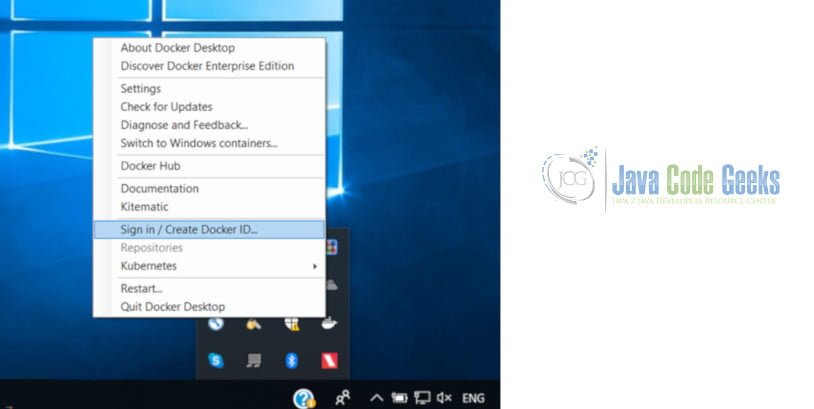Click the Bluetooth tray icon

pyautogui.click(x=292, y=360)
